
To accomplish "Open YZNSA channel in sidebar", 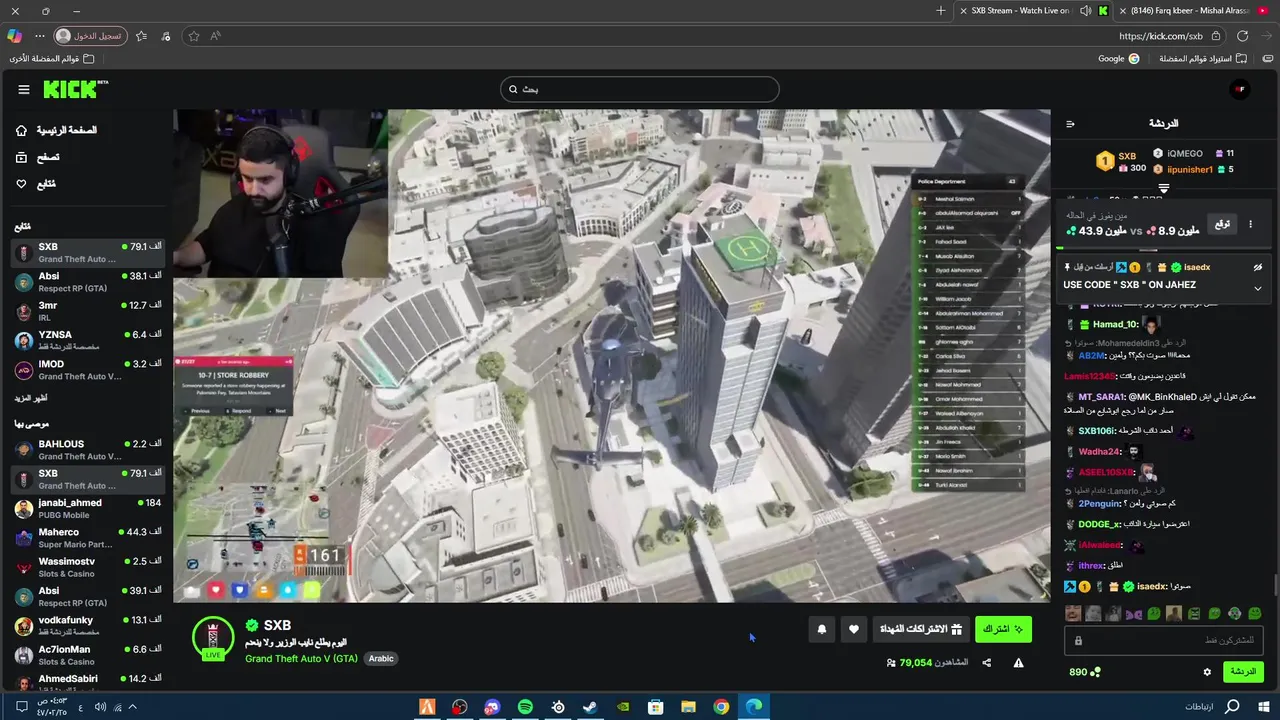I will click(88, 340).
